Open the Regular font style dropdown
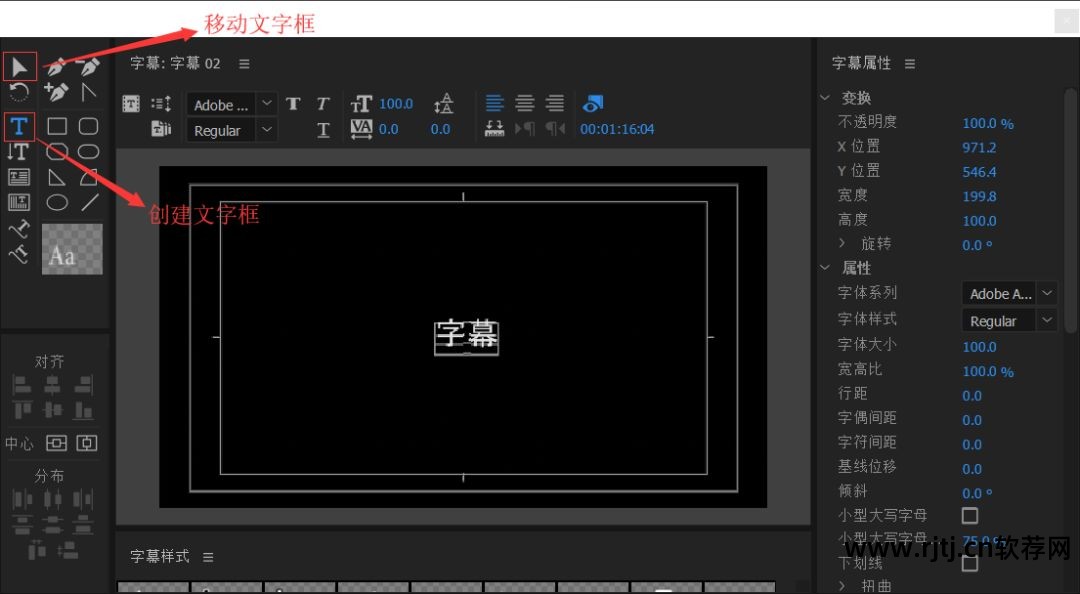The width and height of the screenshot is (1080, 594). tap(266, 130)
